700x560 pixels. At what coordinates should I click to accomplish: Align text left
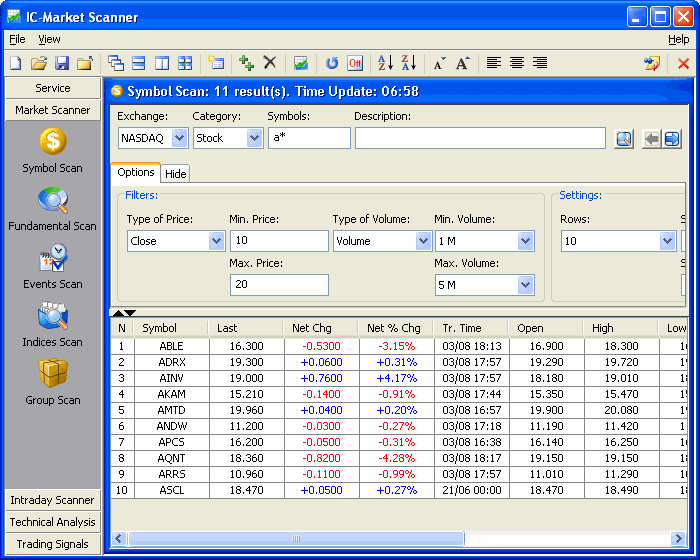(x=493, y=63)
